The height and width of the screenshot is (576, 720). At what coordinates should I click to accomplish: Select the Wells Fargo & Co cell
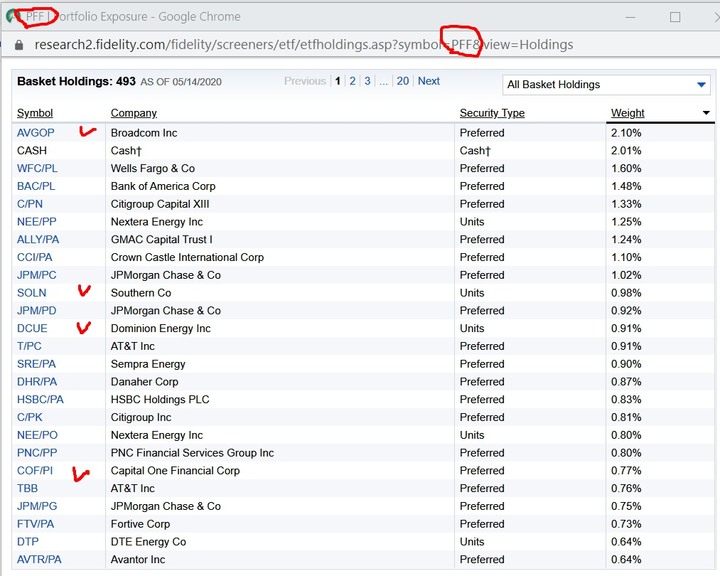coord(153,168)
